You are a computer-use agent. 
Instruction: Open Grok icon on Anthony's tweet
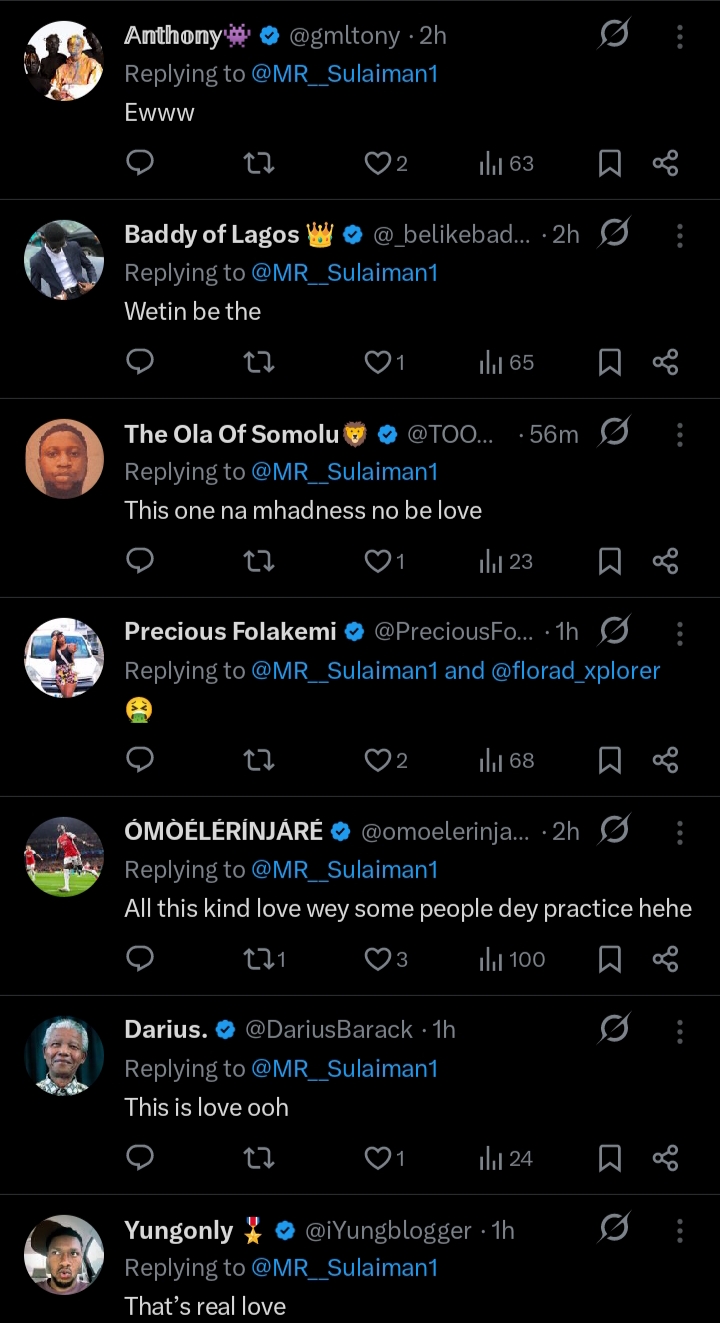click(x=614, y=36)
